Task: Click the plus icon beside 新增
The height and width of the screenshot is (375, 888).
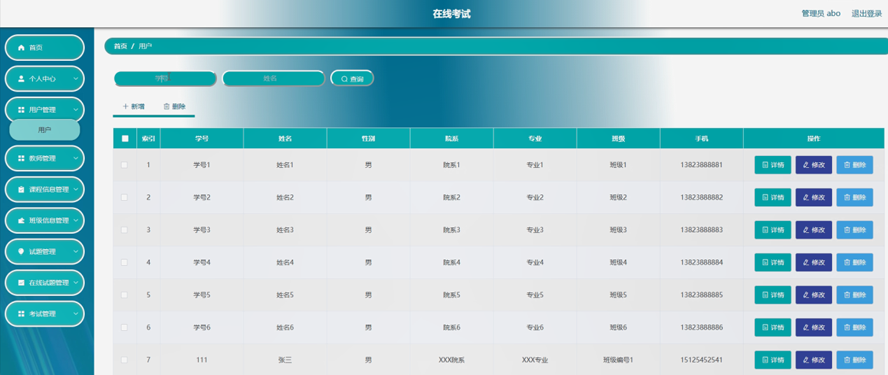Action: point(125,106)
